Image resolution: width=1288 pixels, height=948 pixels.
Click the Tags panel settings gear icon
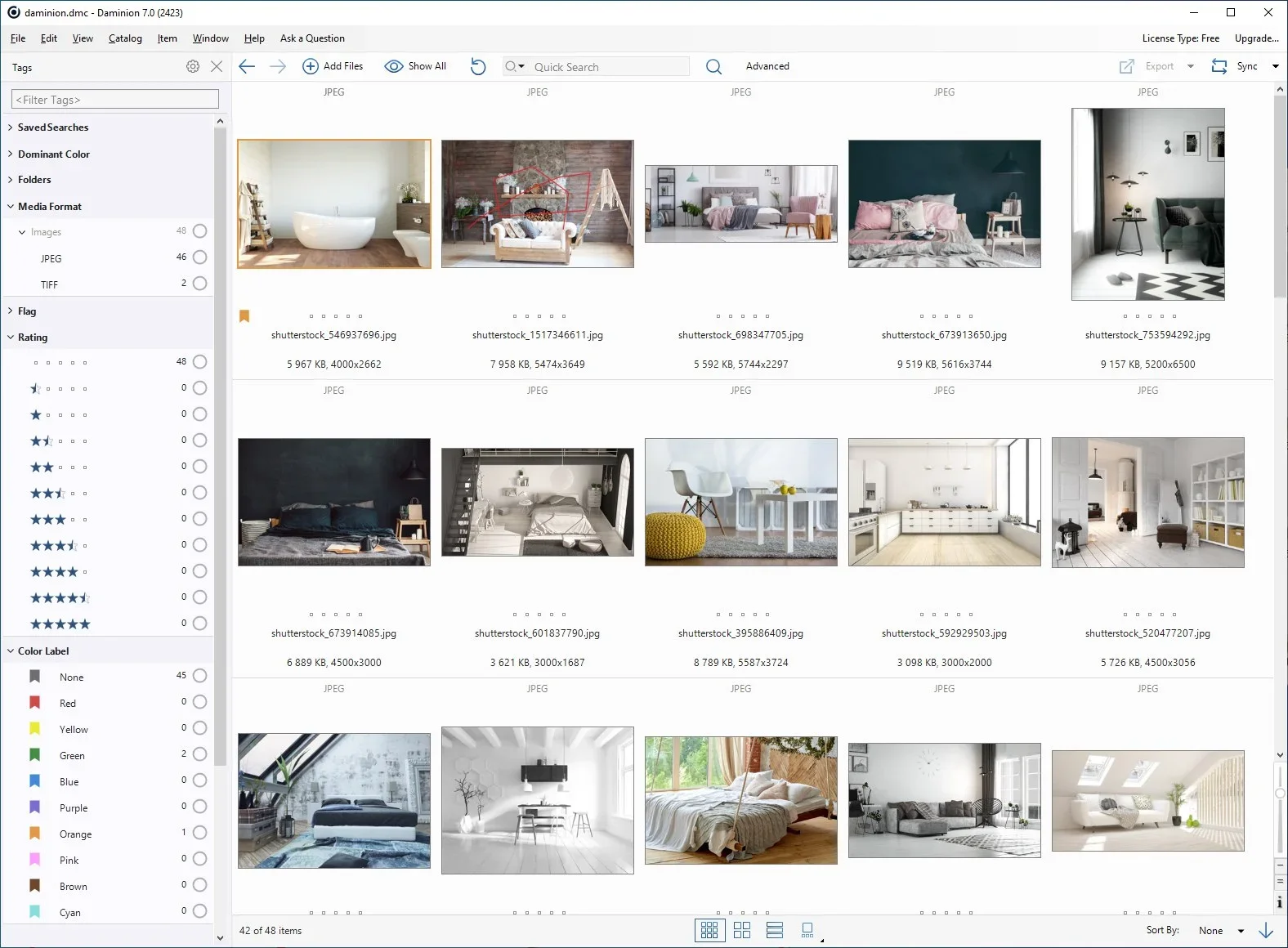193,67
